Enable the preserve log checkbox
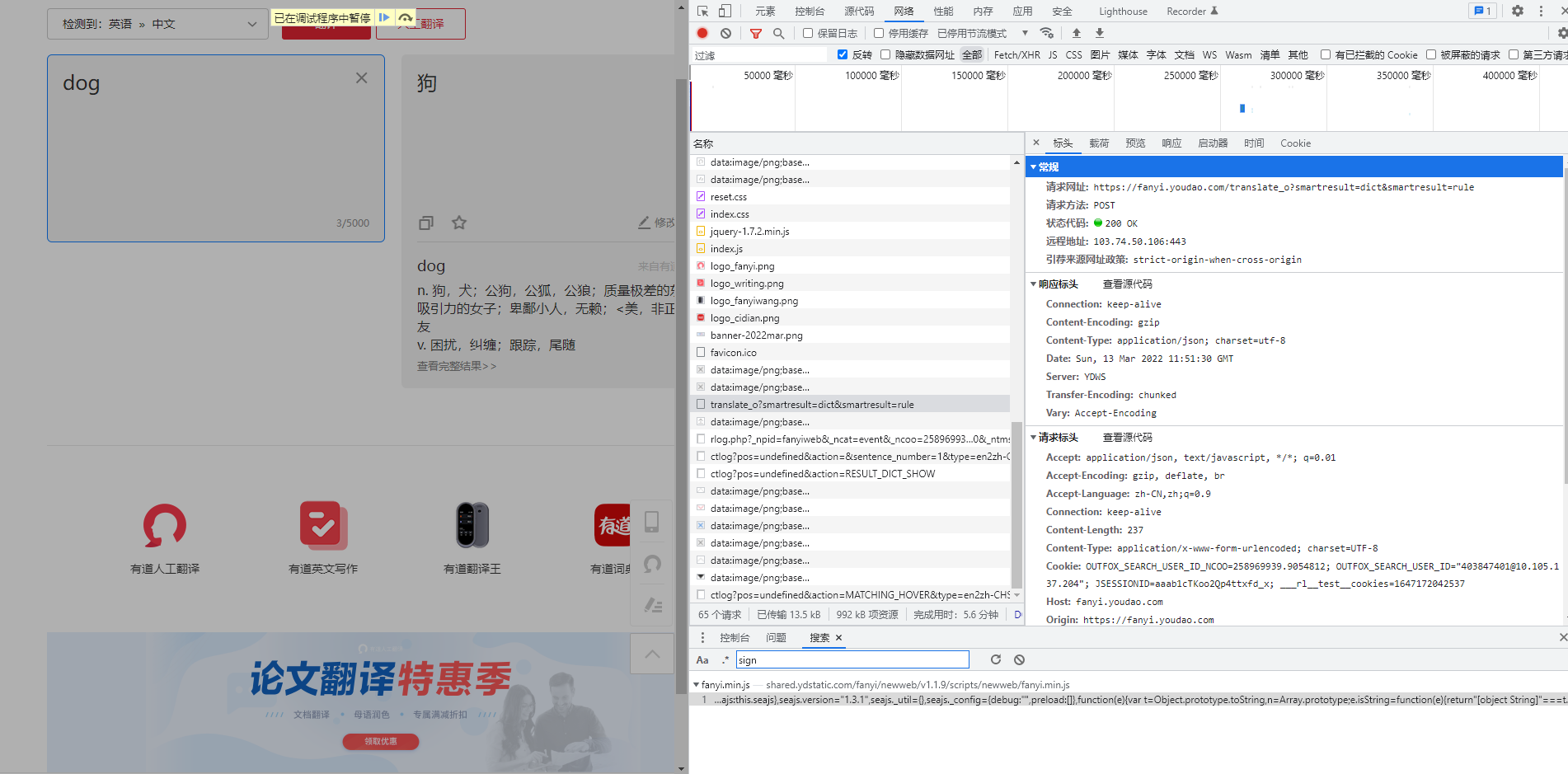Image resolution: width=1568 pixels, height=774 pixels. [x=808, y=33]
